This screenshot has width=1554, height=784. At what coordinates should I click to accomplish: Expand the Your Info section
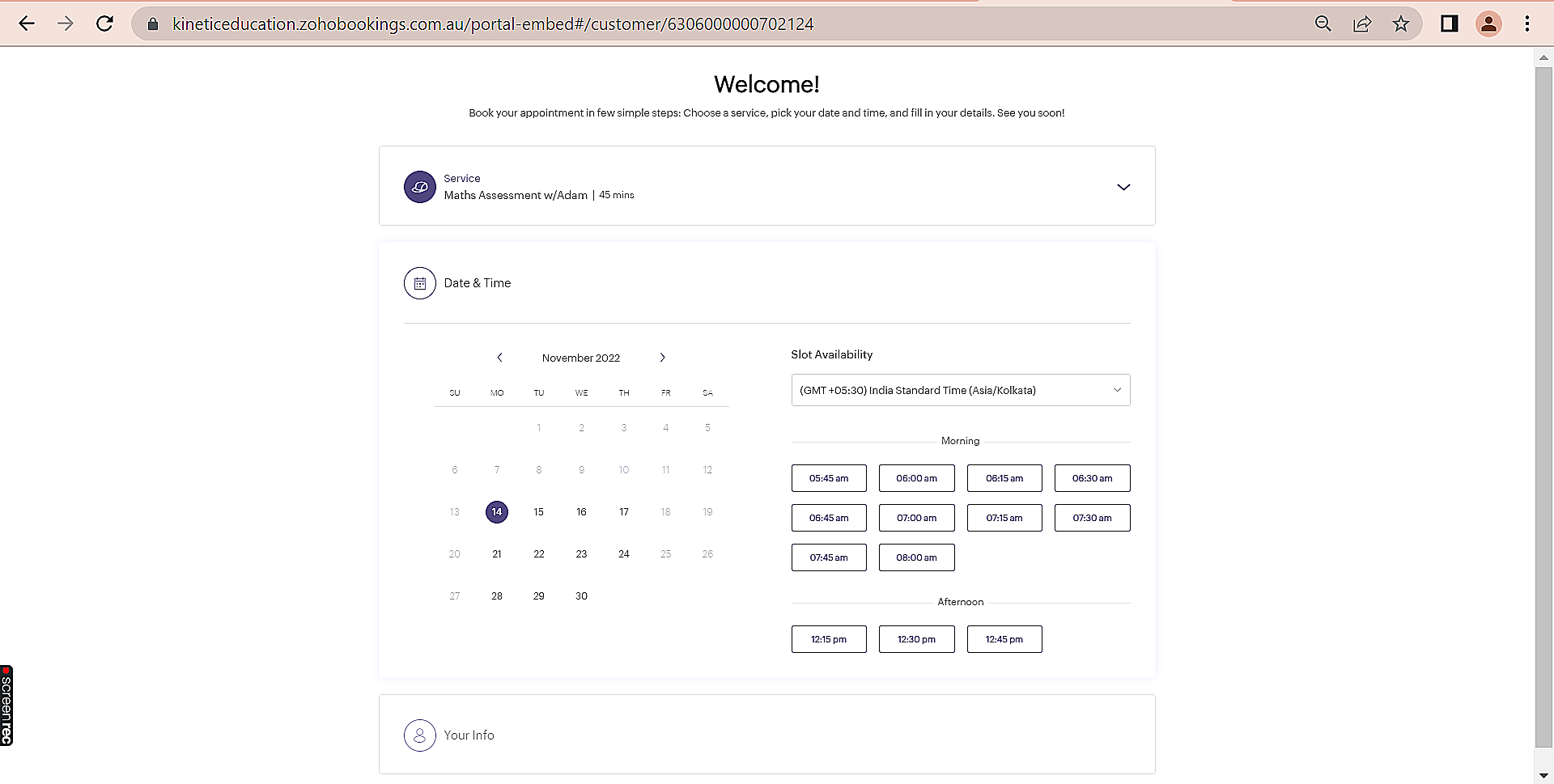(469, 735)
